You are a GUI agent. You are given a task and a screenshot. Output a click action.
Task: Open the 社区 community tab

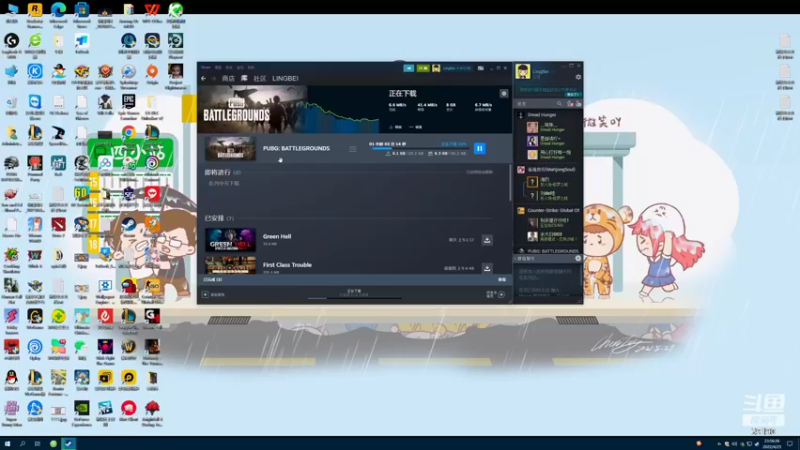click(260, 79)
